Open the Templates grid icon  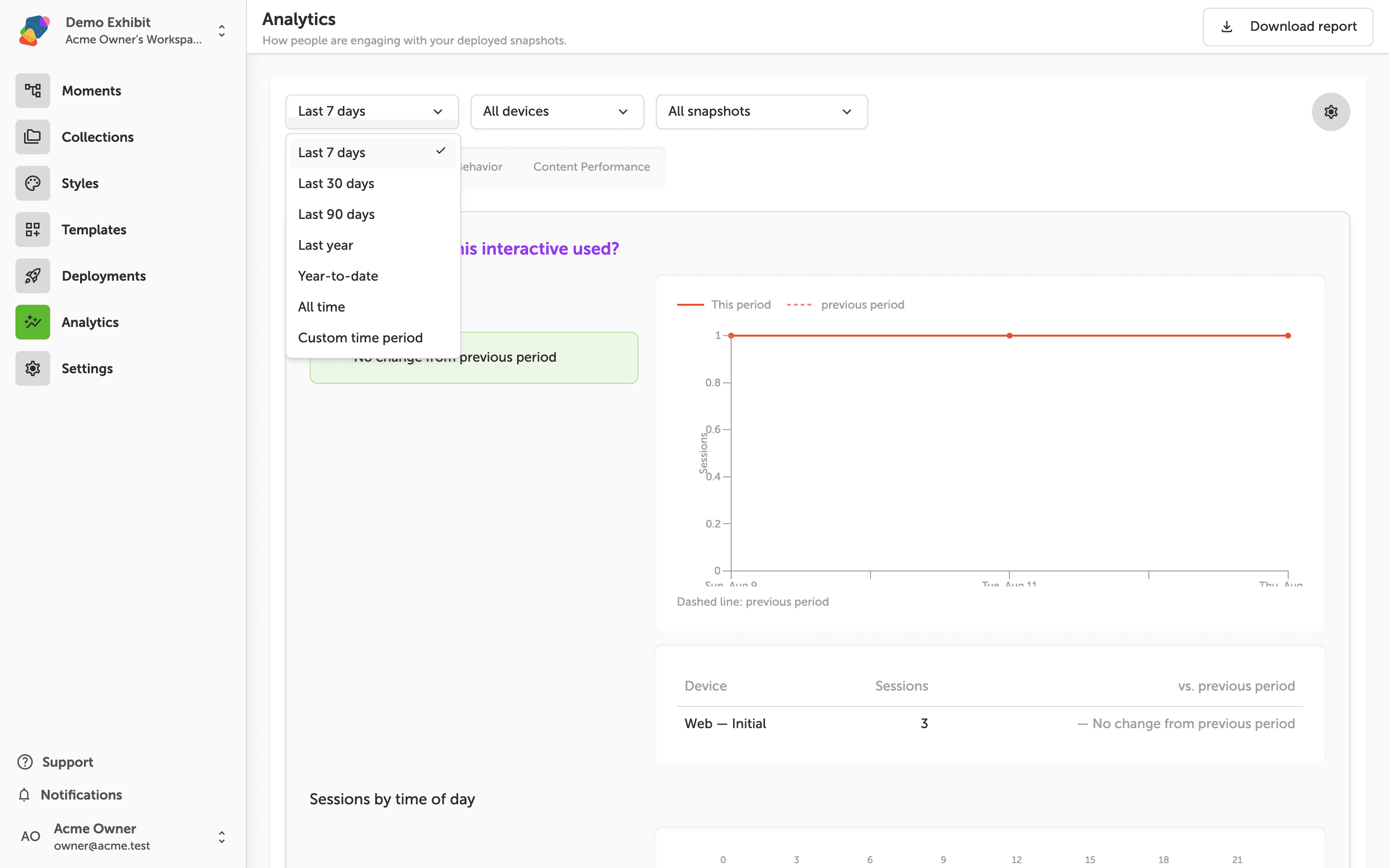coord(33,230)
